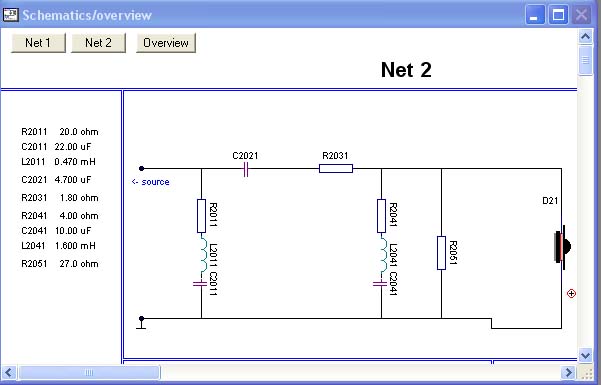Open the Overview schematic view

click(166, 43)
